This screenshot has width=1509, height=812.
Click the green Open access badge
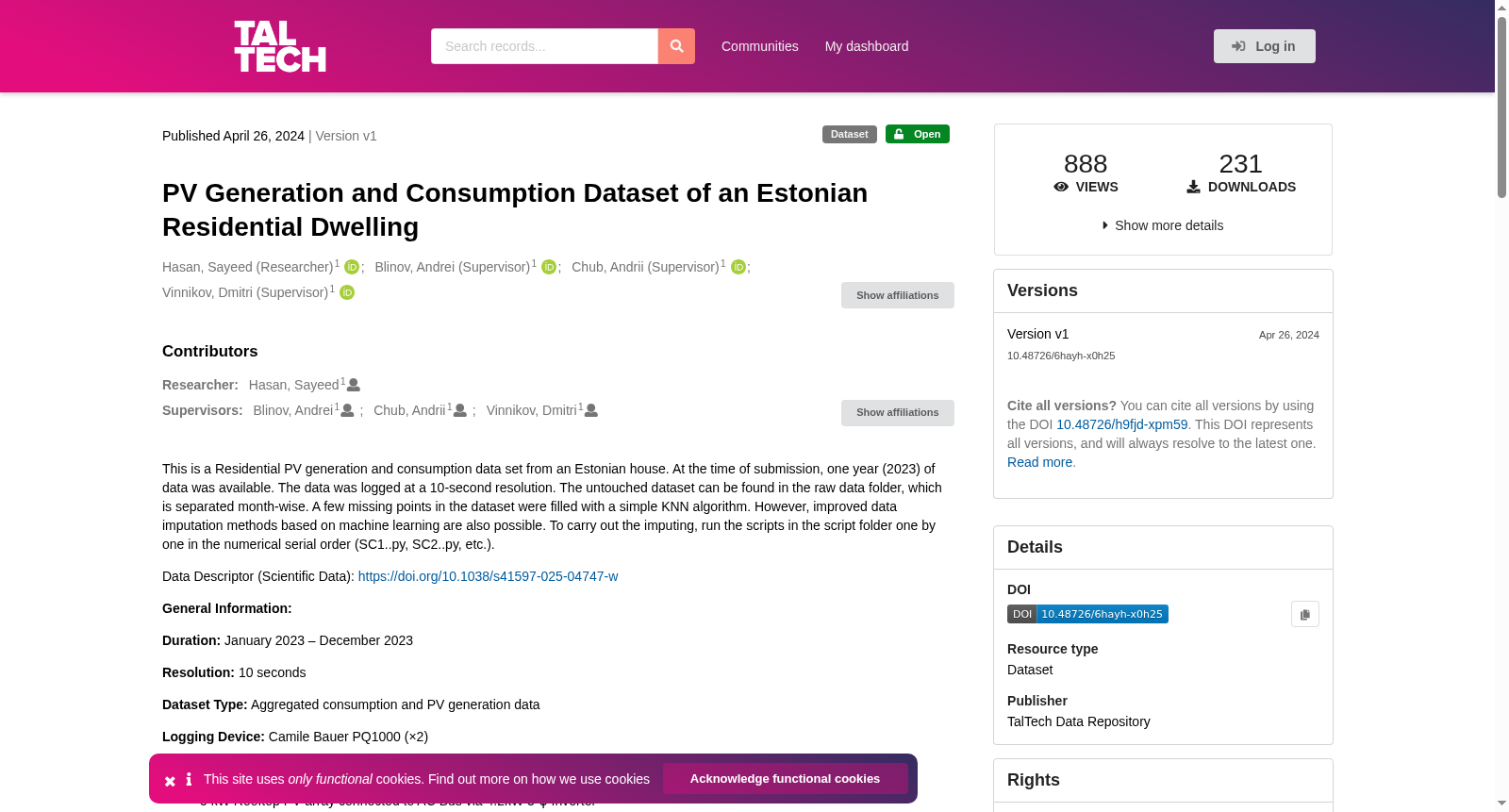[x=918, y=134]
